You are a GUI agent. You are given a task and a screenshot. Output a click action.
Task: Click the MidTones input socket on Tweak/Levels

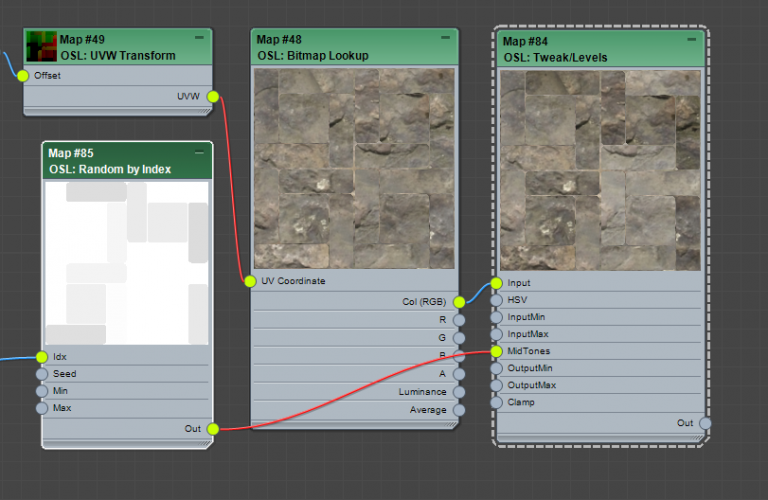(496, 351)
